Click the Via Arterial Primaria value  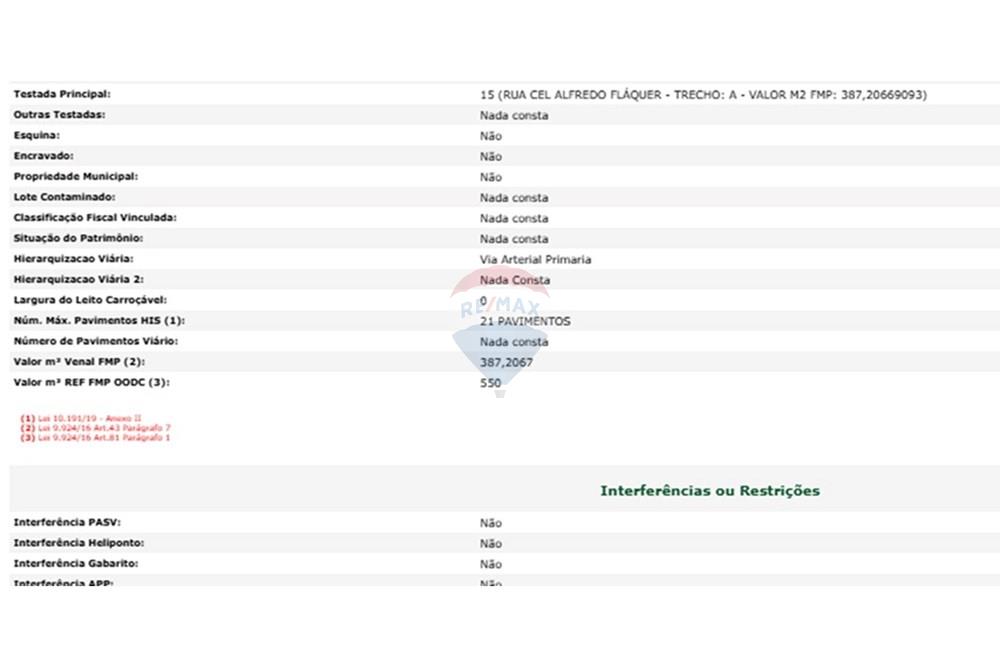[x=535, y=259]
